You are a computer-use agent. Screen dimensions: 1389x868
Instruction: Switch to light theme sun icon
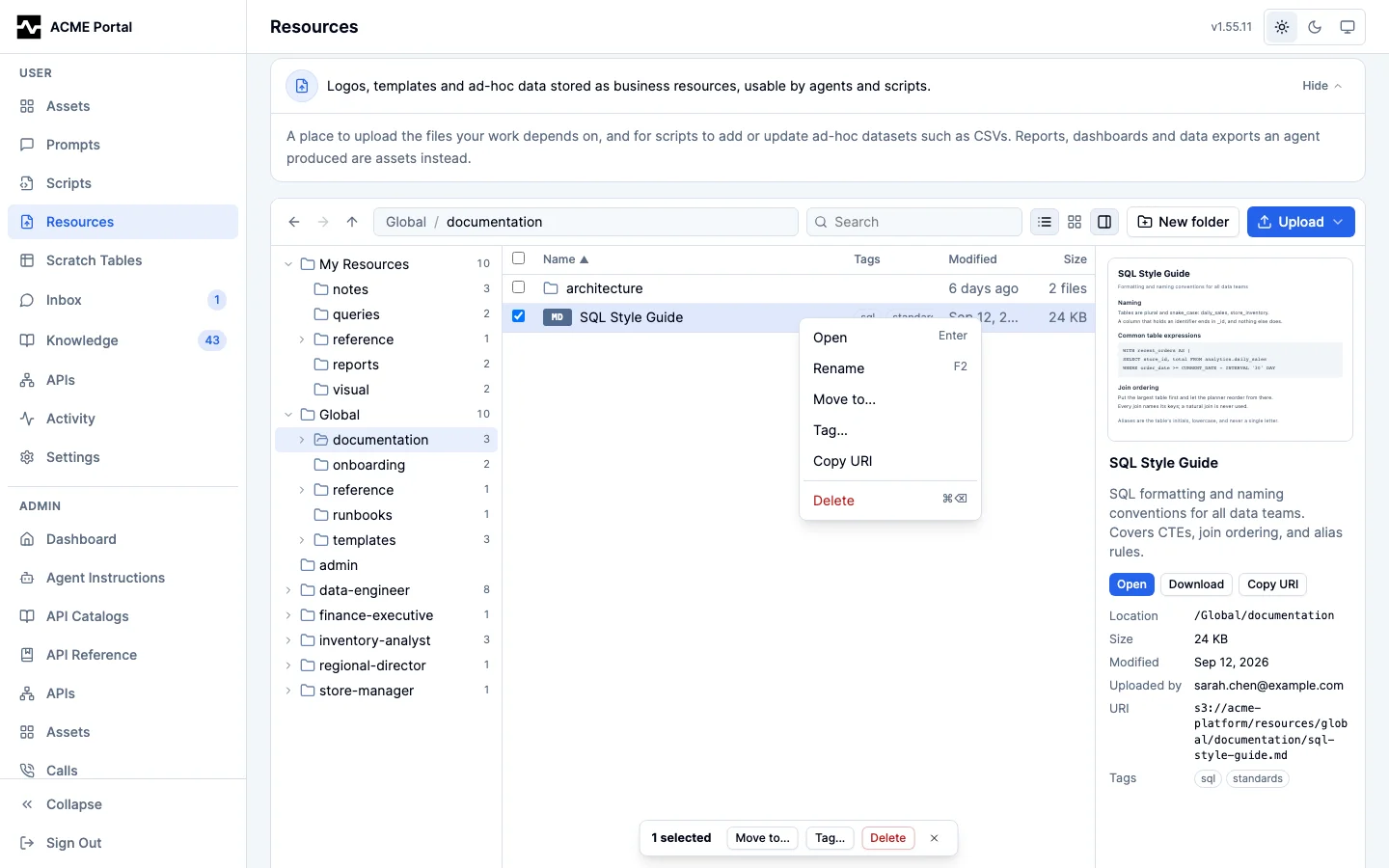click(1282, 27)
